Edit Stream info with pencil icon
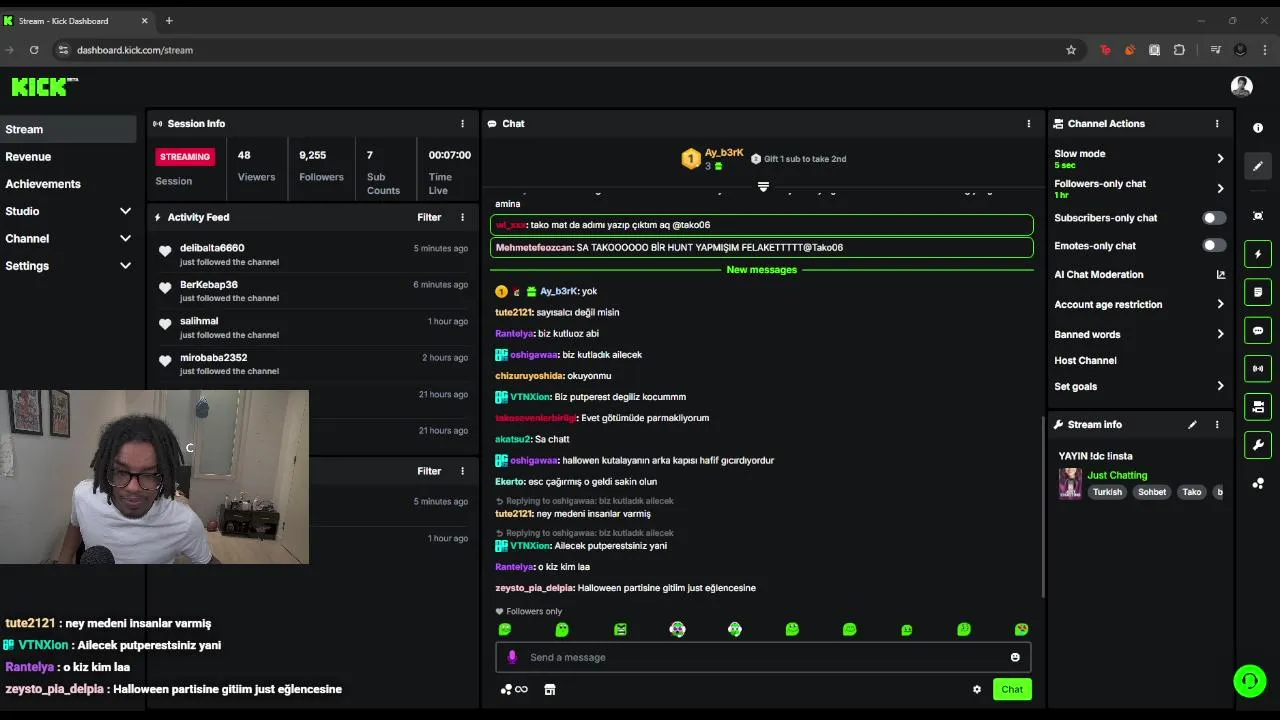1280x720 pixels. click(x=1192, y=425)
